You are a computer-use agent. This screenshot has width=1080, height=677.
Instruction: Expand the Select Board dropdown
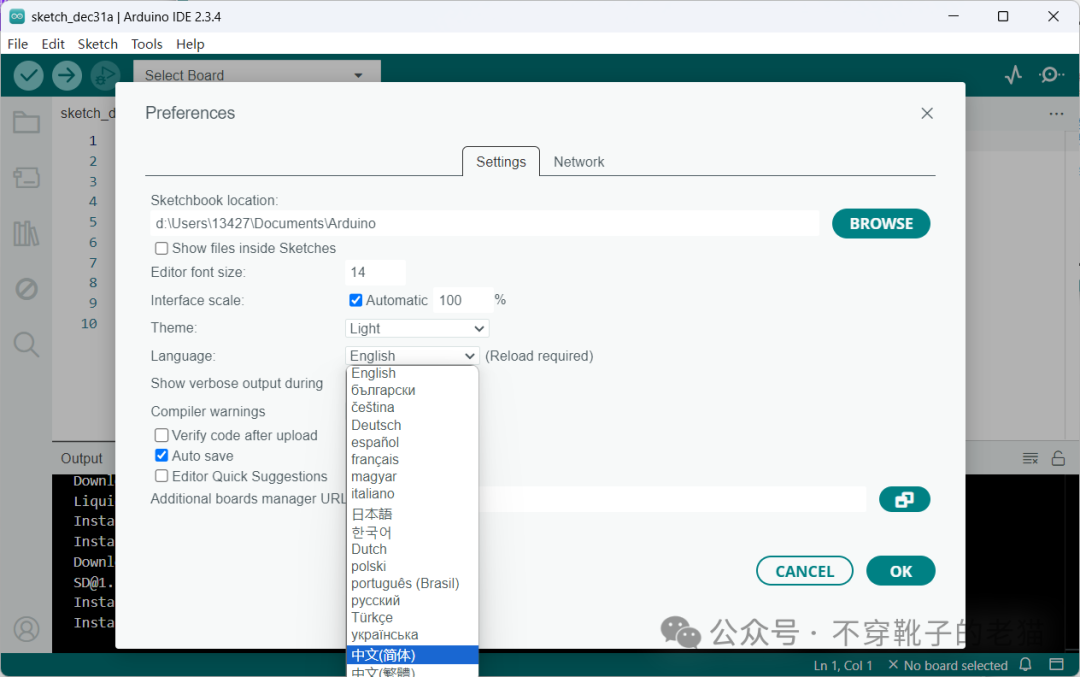[256, 75]
